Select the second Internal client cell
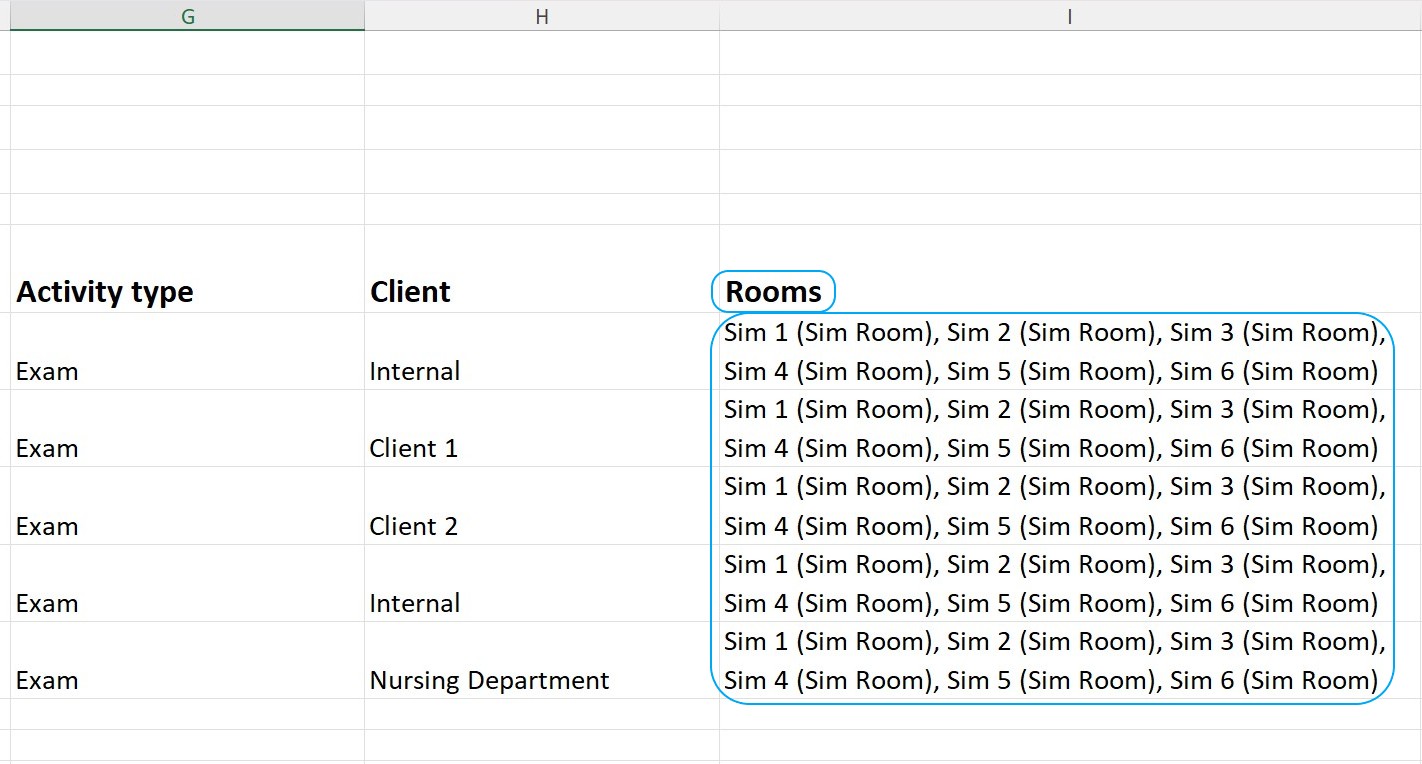This screenshot has width=1422, height=764. 542,584
